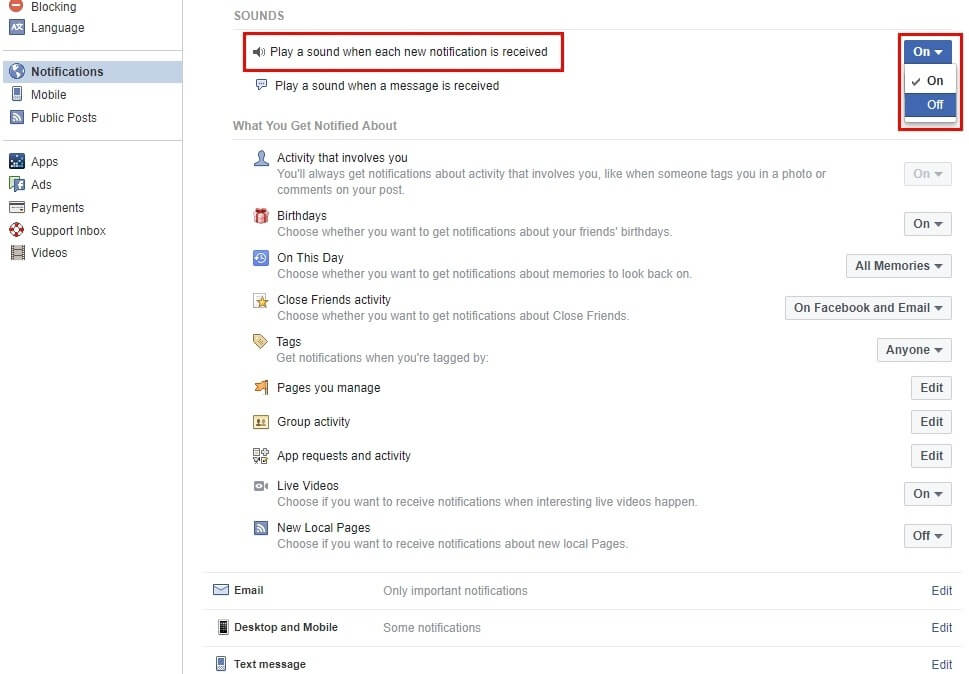This screenshot has height=674, width=969.
Task: Click the Language icon in the sidebar
Action: (17, 27)
